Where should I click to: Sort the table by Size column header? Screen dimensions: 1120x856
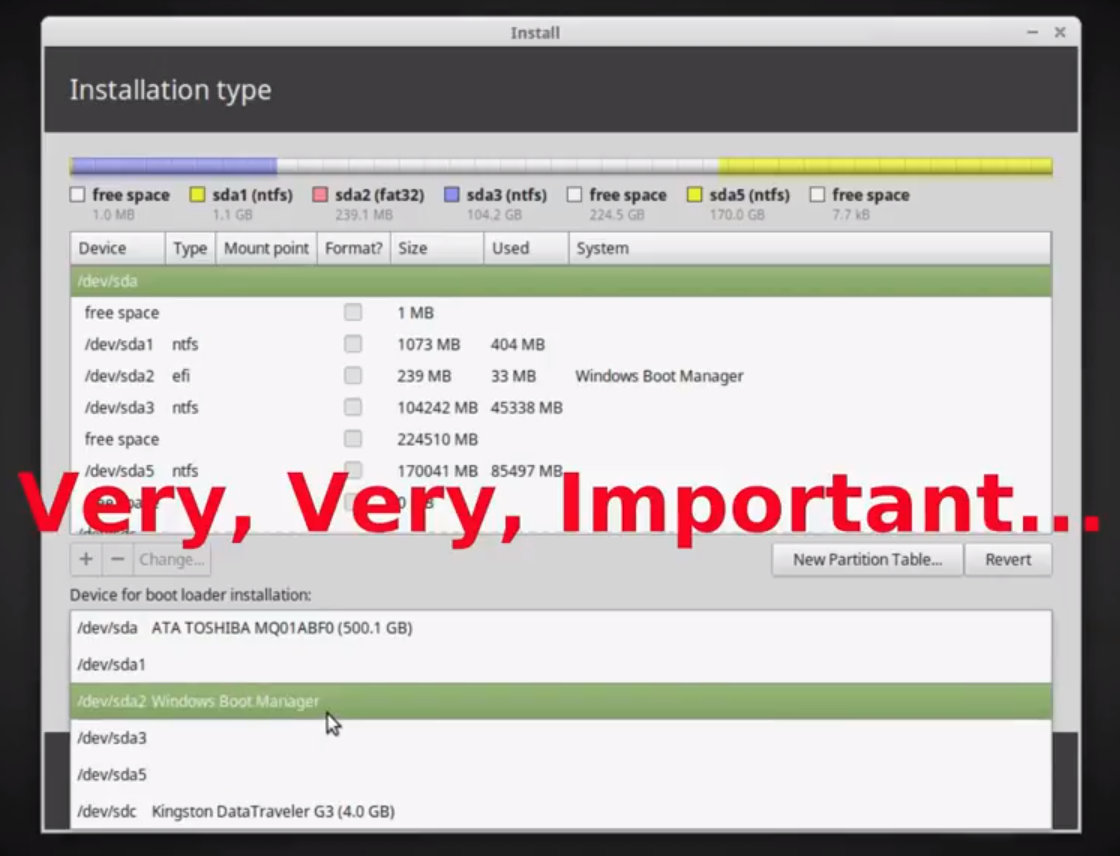pyautogui.click(x=436, y=248)
